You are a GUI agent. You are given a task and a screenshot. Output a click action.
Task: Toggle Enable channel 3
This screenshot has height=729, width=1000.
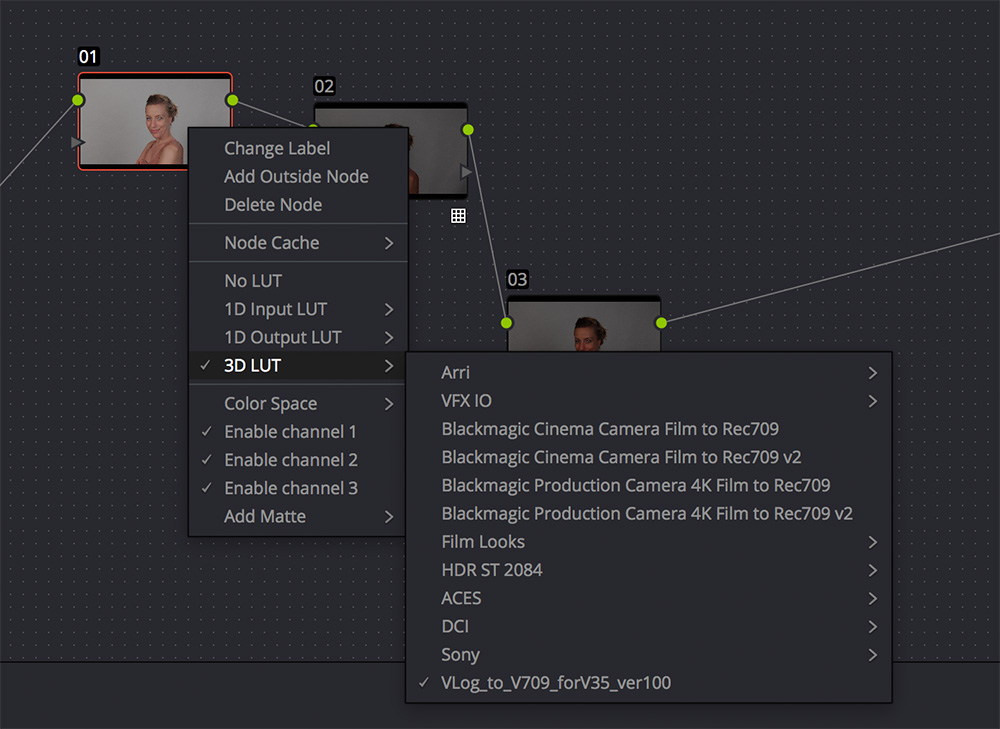click(298, 488)
